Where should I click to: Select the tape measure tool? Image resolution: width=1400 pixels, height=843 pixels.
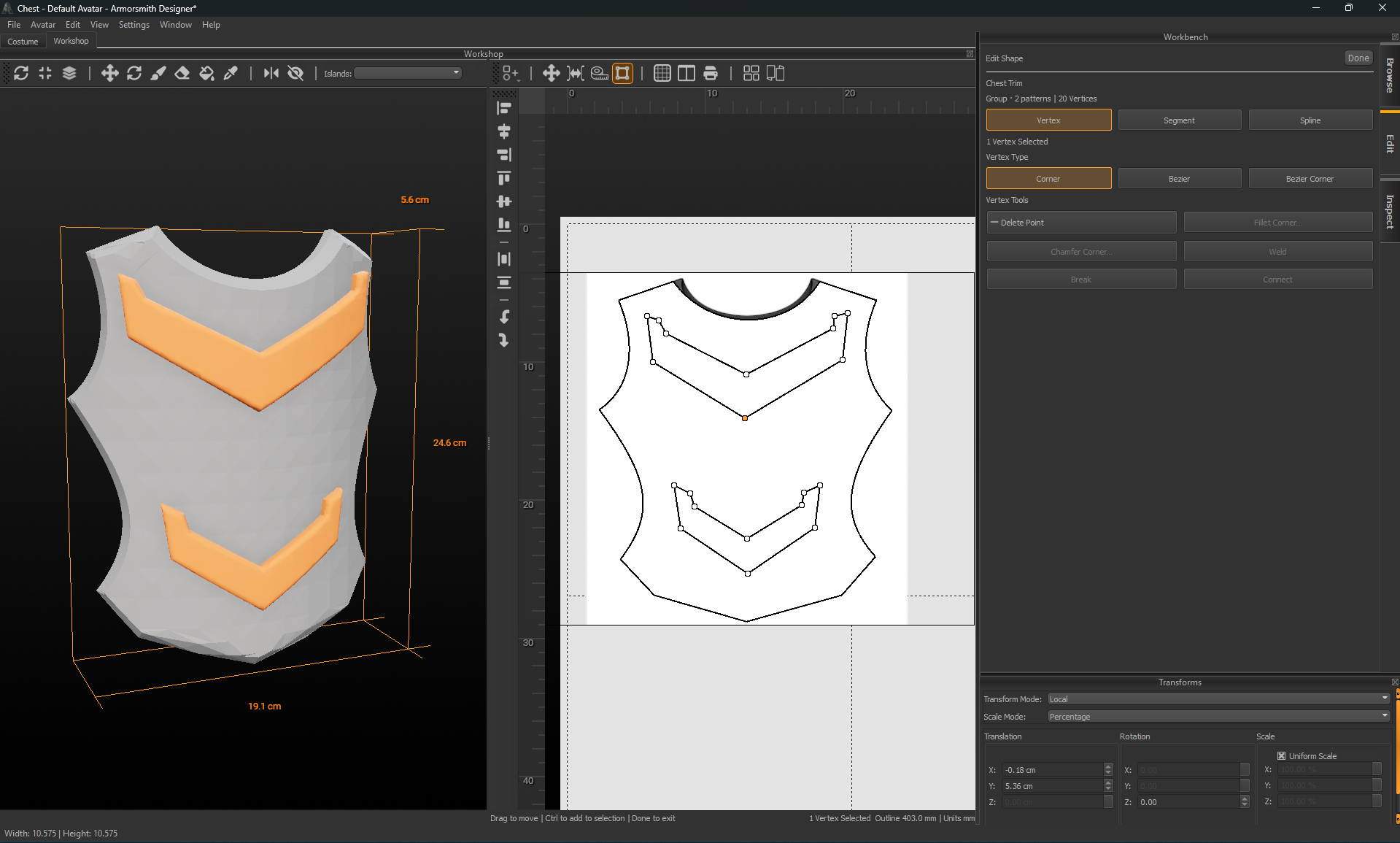600,73
